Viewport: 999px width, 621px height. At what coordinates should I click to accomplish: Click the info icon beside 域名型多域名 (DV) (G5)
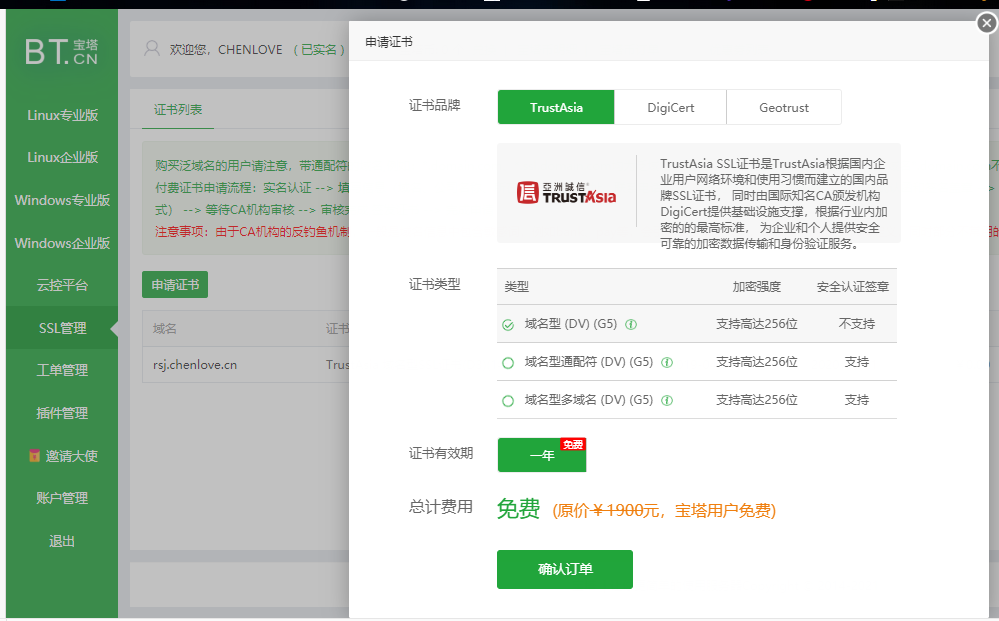(x=667, y=399)
